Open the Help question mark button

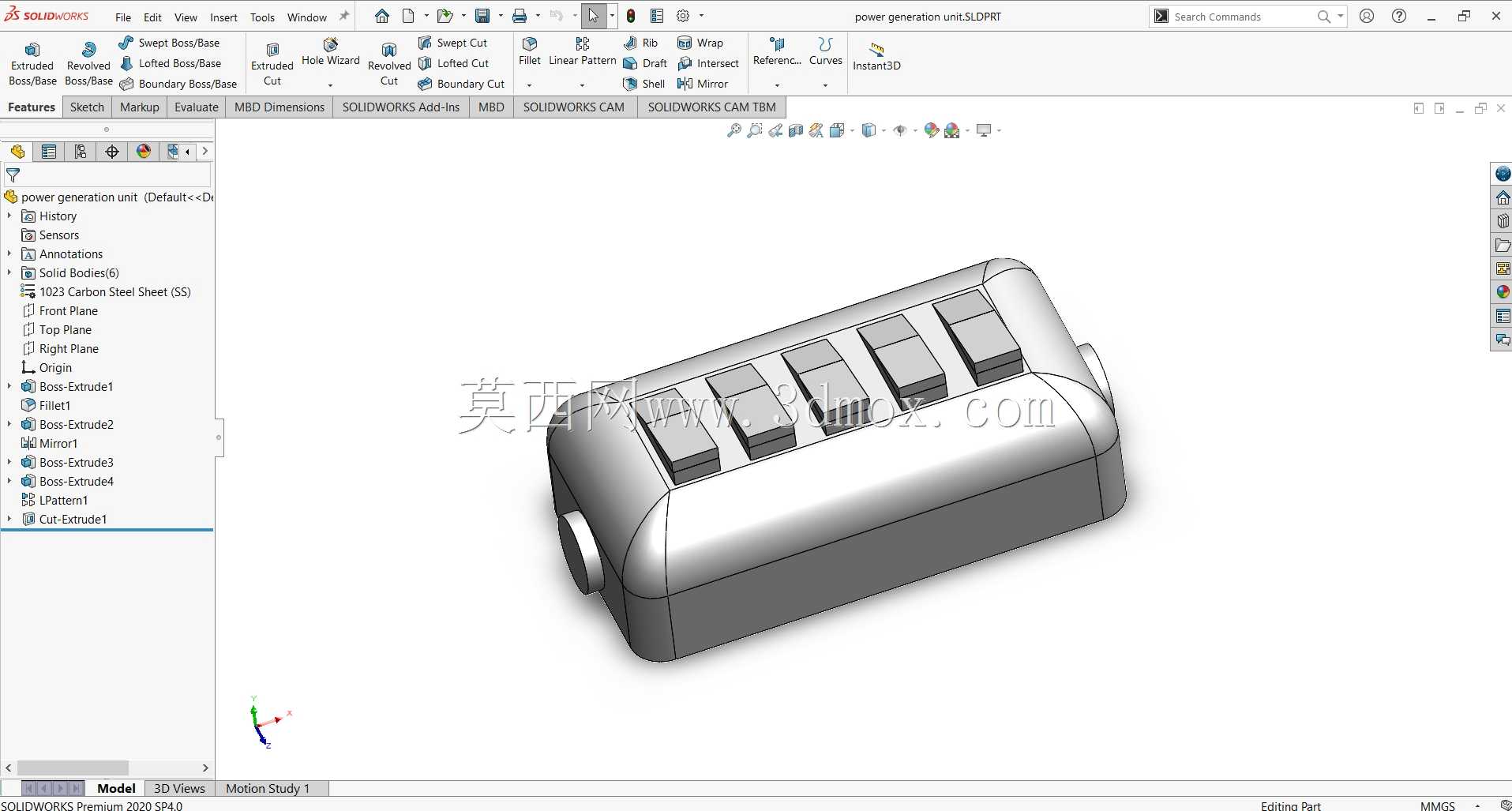coord(1399,16)
